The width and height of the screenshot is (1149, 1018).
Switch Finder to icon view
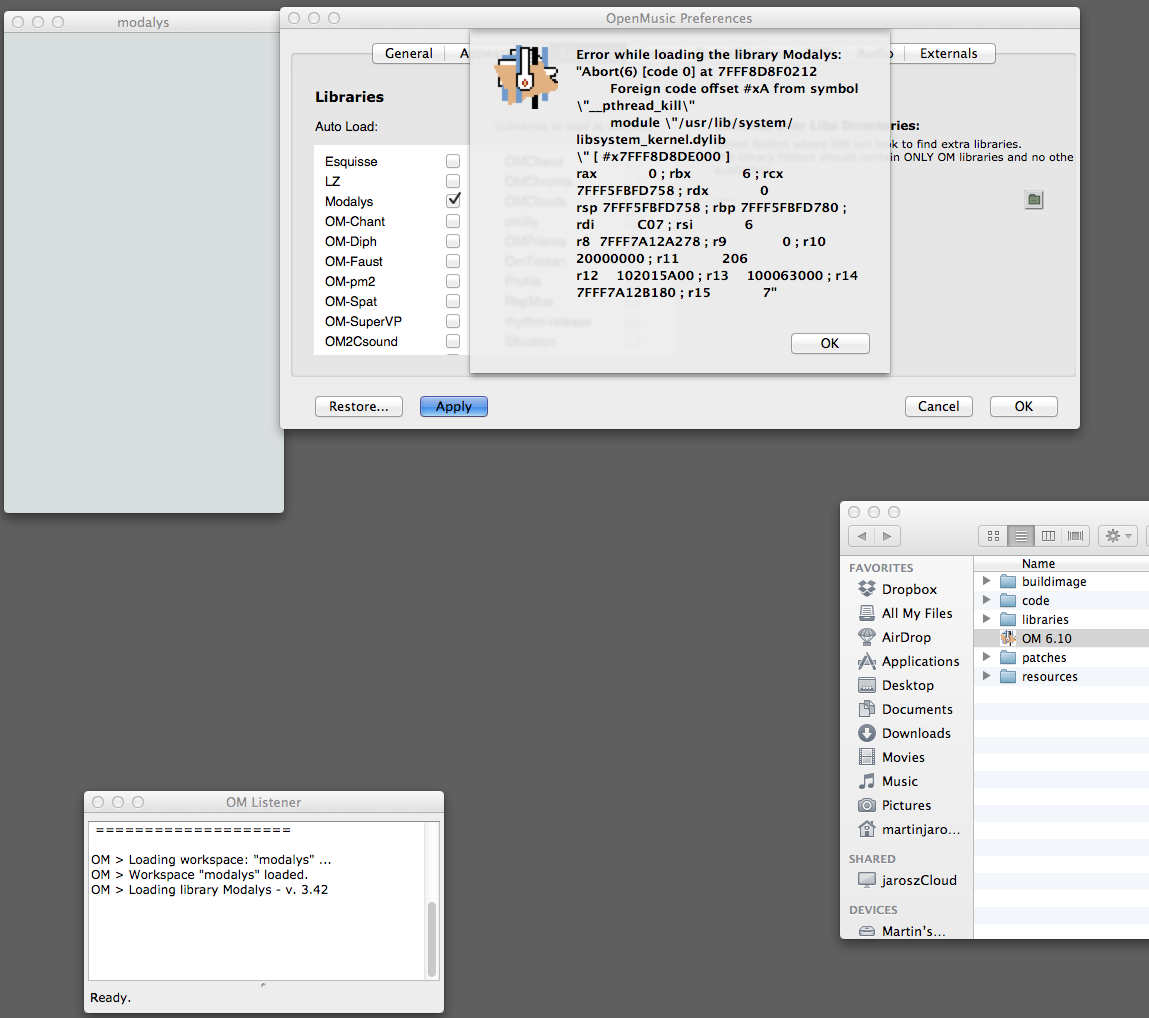[x=993, y=536]
